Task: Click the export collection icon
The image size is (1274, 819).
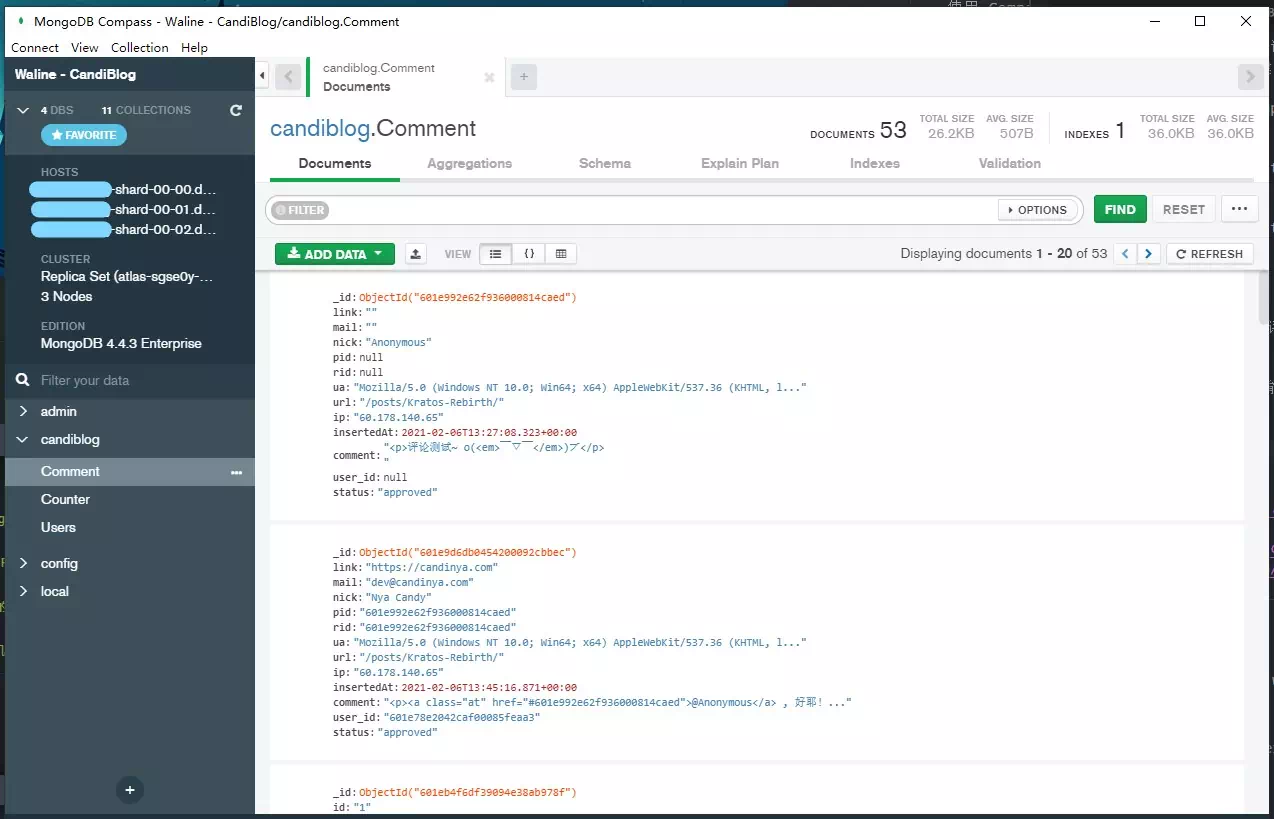Action: tap(416, 254)
